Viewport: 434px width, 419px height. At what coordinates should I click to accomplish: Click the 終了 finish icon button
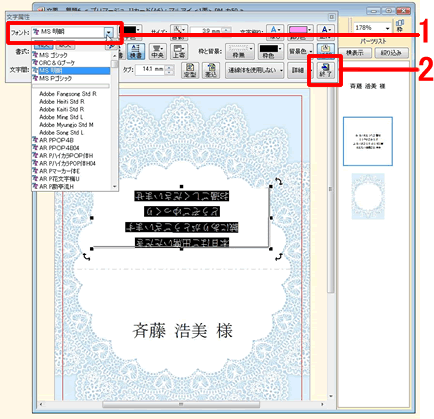pos(325,70)
